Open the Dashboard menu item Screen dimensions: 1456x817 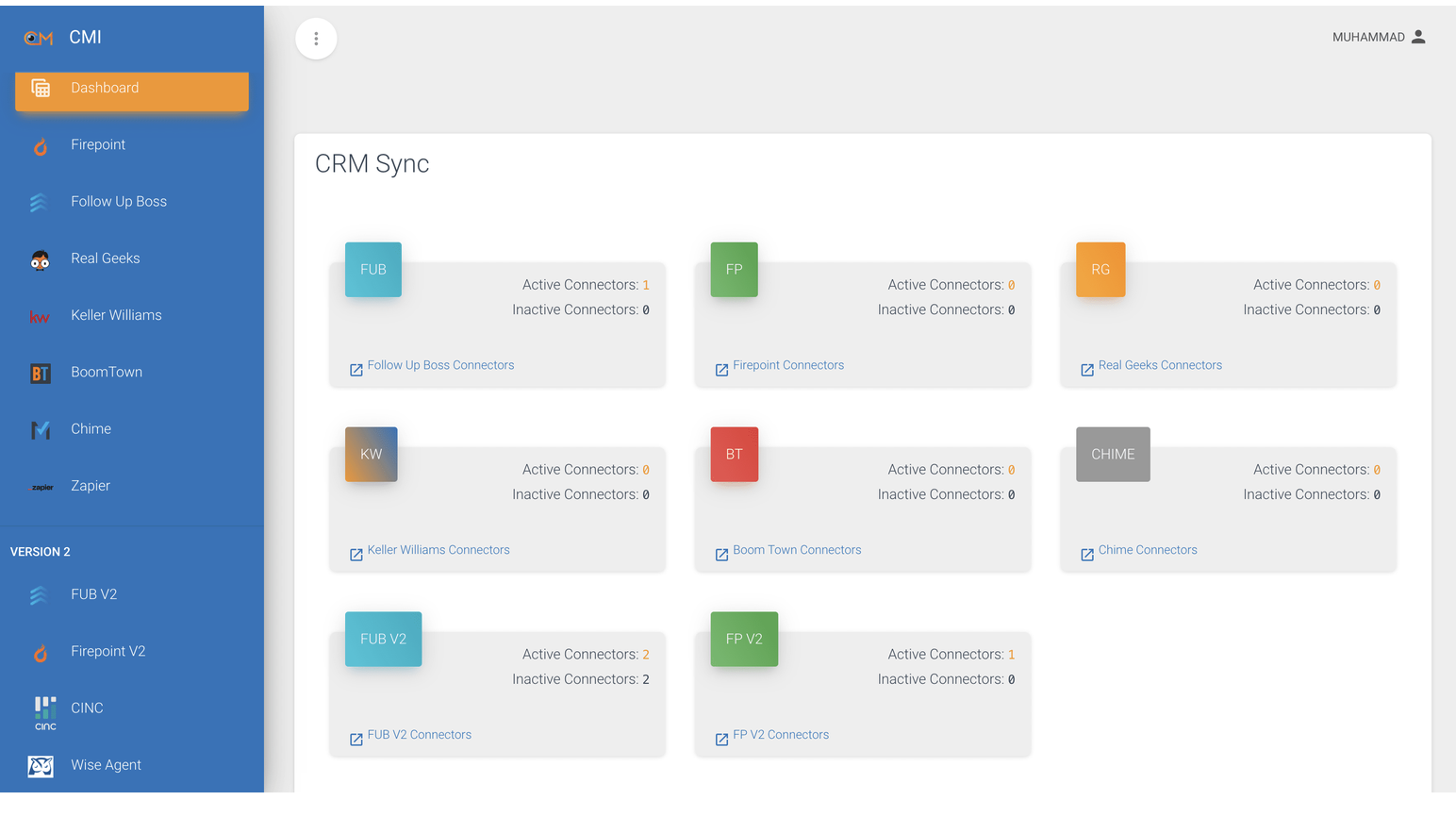coord(132,92)
